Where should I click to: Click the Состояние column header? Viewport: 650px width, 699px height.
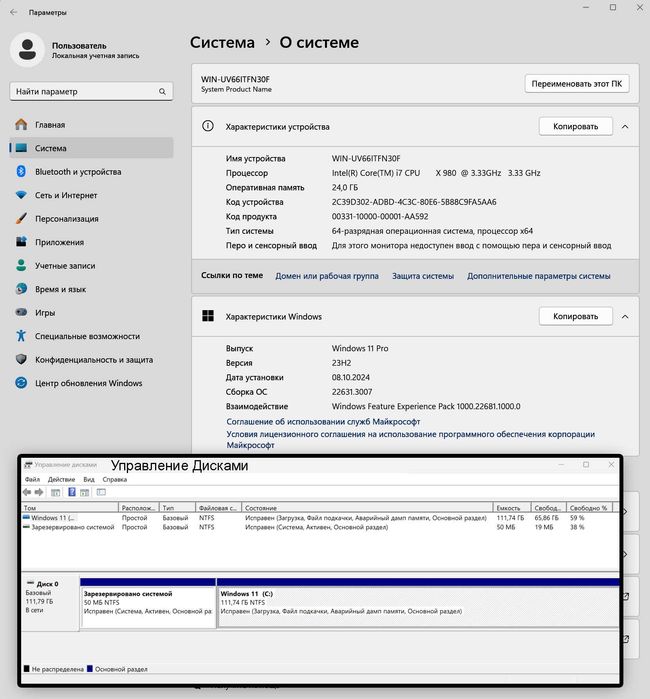coord(367,508)
